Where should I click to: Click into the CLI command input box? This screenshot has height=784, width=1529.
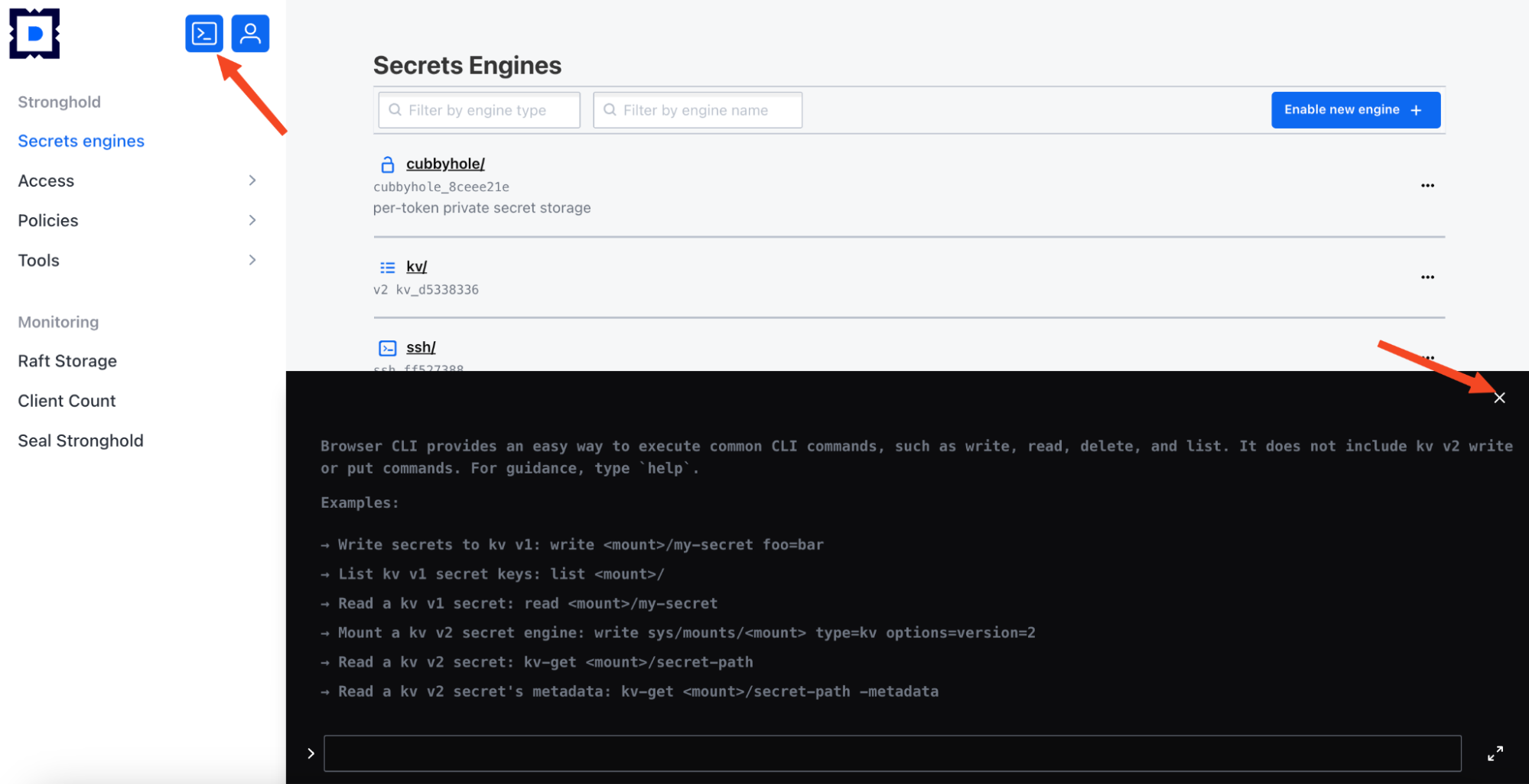892,753
